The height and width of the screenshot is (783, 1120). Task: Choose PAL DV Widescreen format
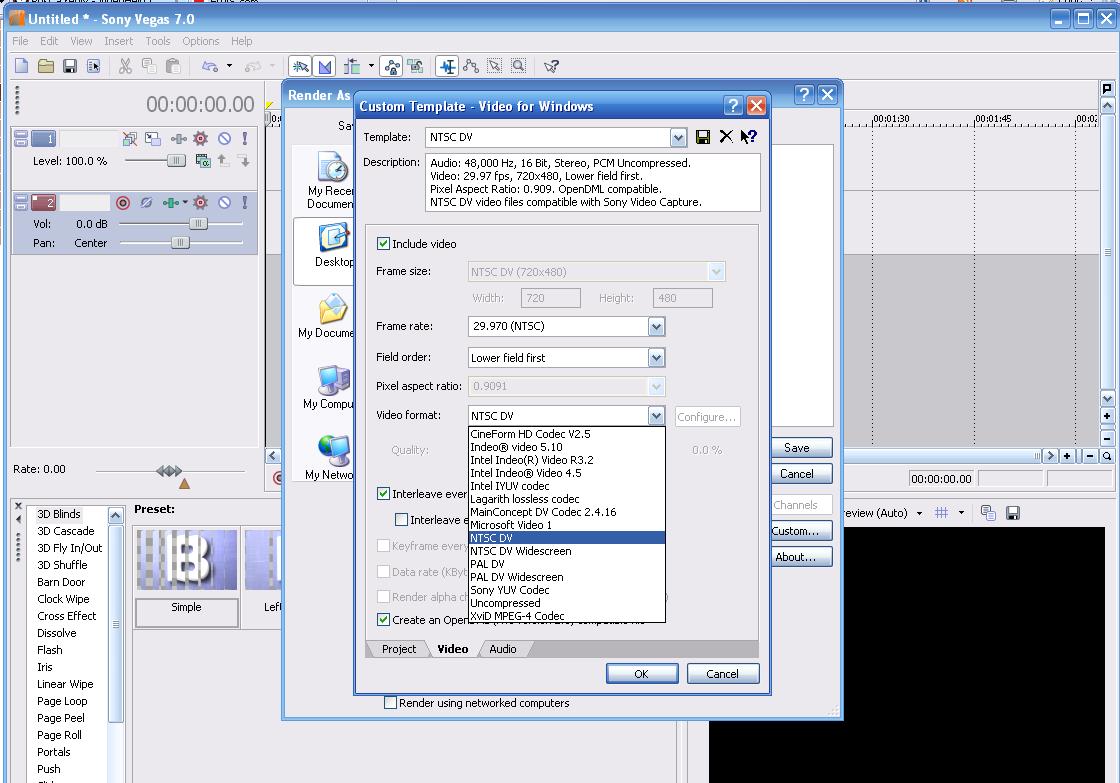tap(567, 577)
